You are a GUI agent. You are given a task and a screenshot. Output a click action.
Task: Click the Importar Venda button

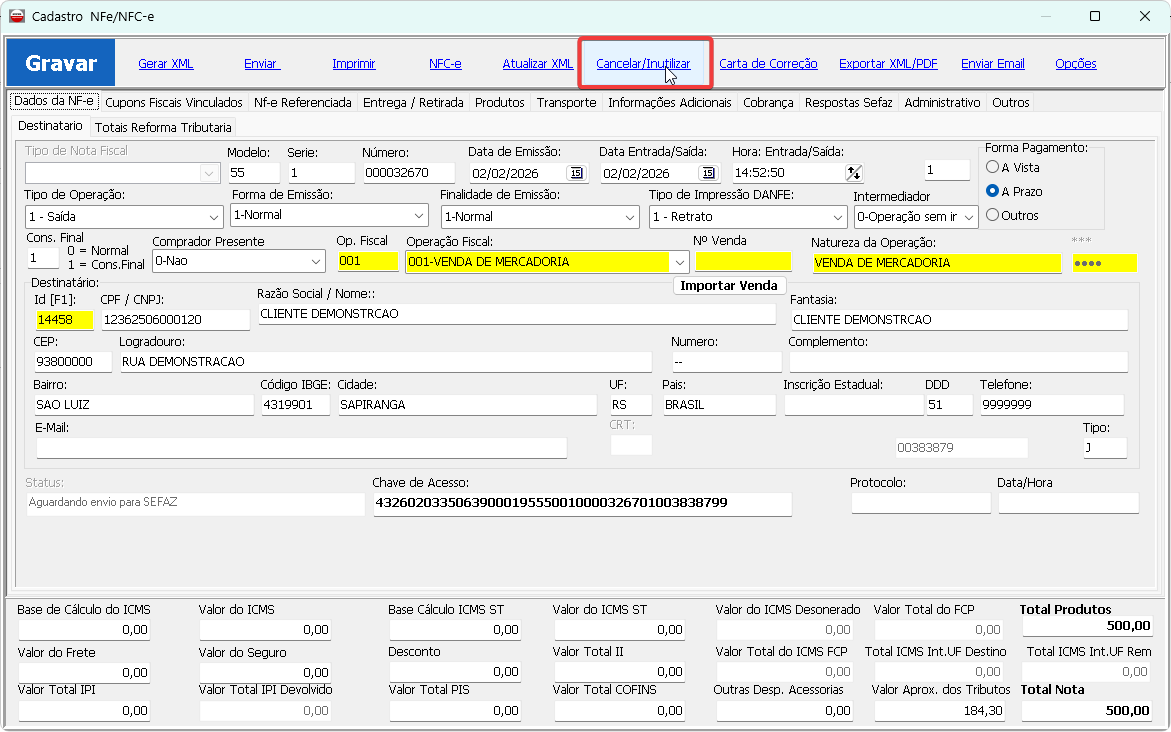point(729,285)
